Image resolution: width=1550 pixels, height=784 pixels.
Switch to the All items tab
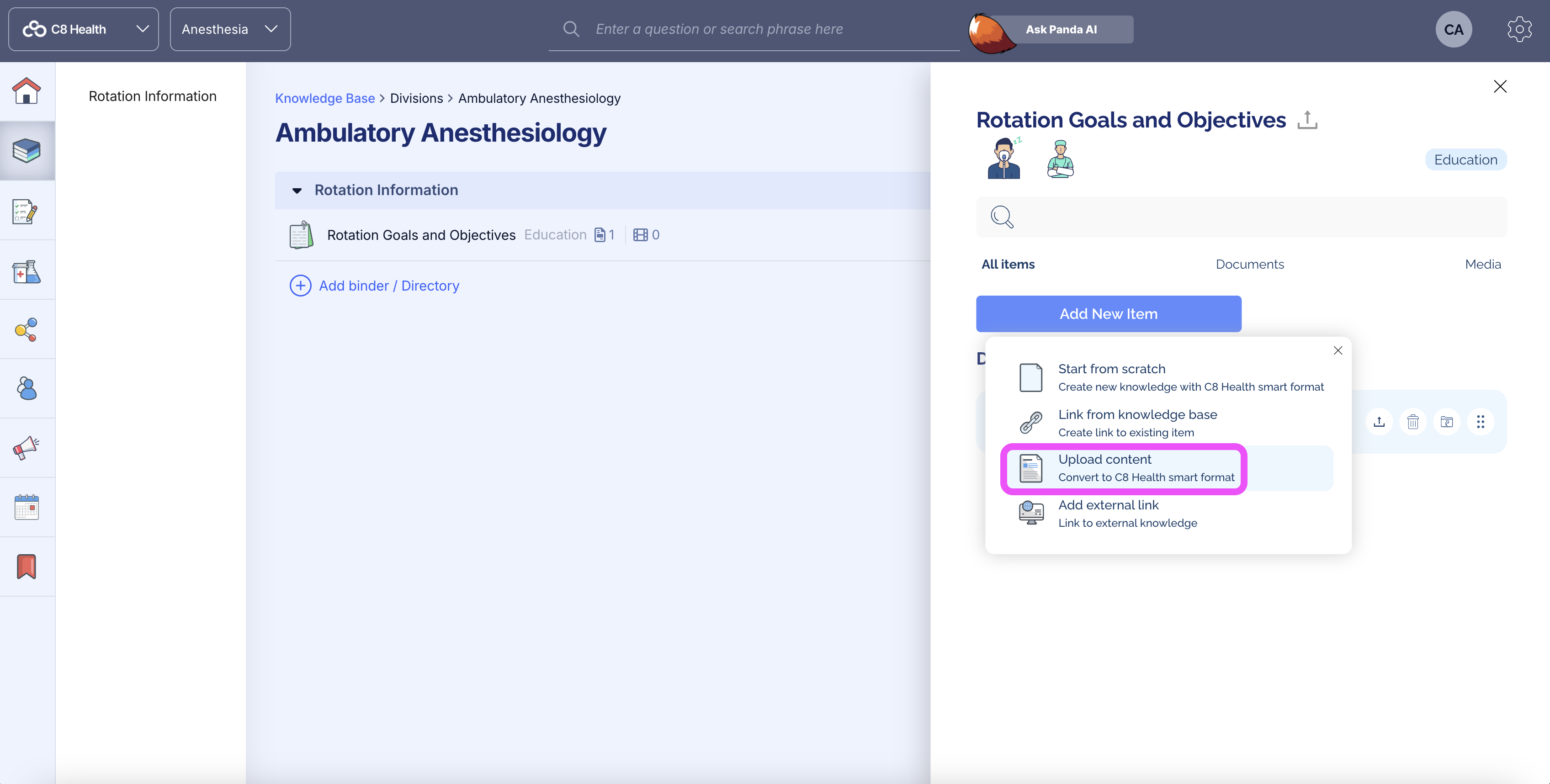pos(1008,264)
